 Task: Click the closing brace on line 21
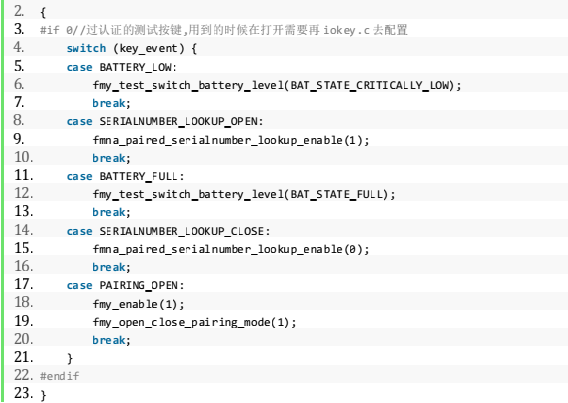70,358
